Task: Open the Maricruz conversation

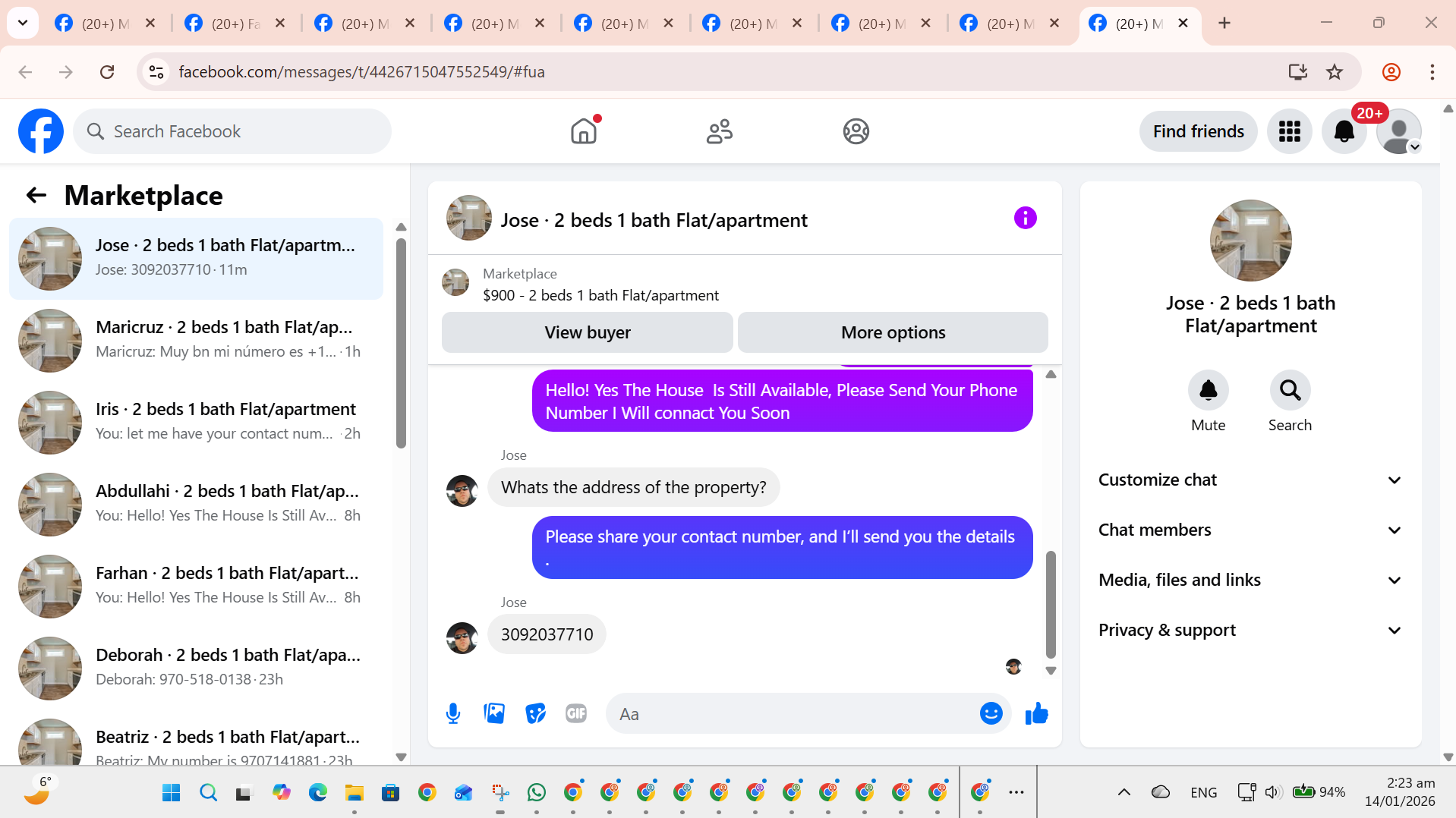Action: (196, 341)
